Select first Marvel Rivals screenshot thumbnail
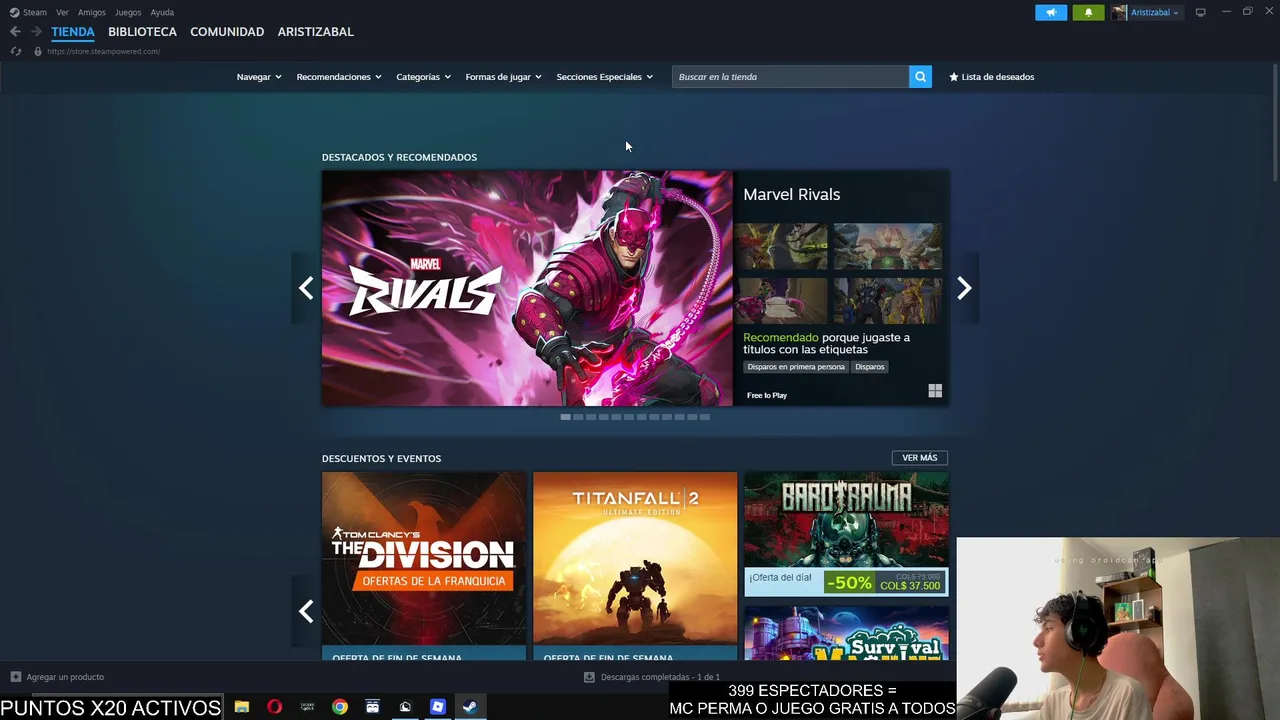This screenshot has height=720, width=1280. click(x=781, y=246)
